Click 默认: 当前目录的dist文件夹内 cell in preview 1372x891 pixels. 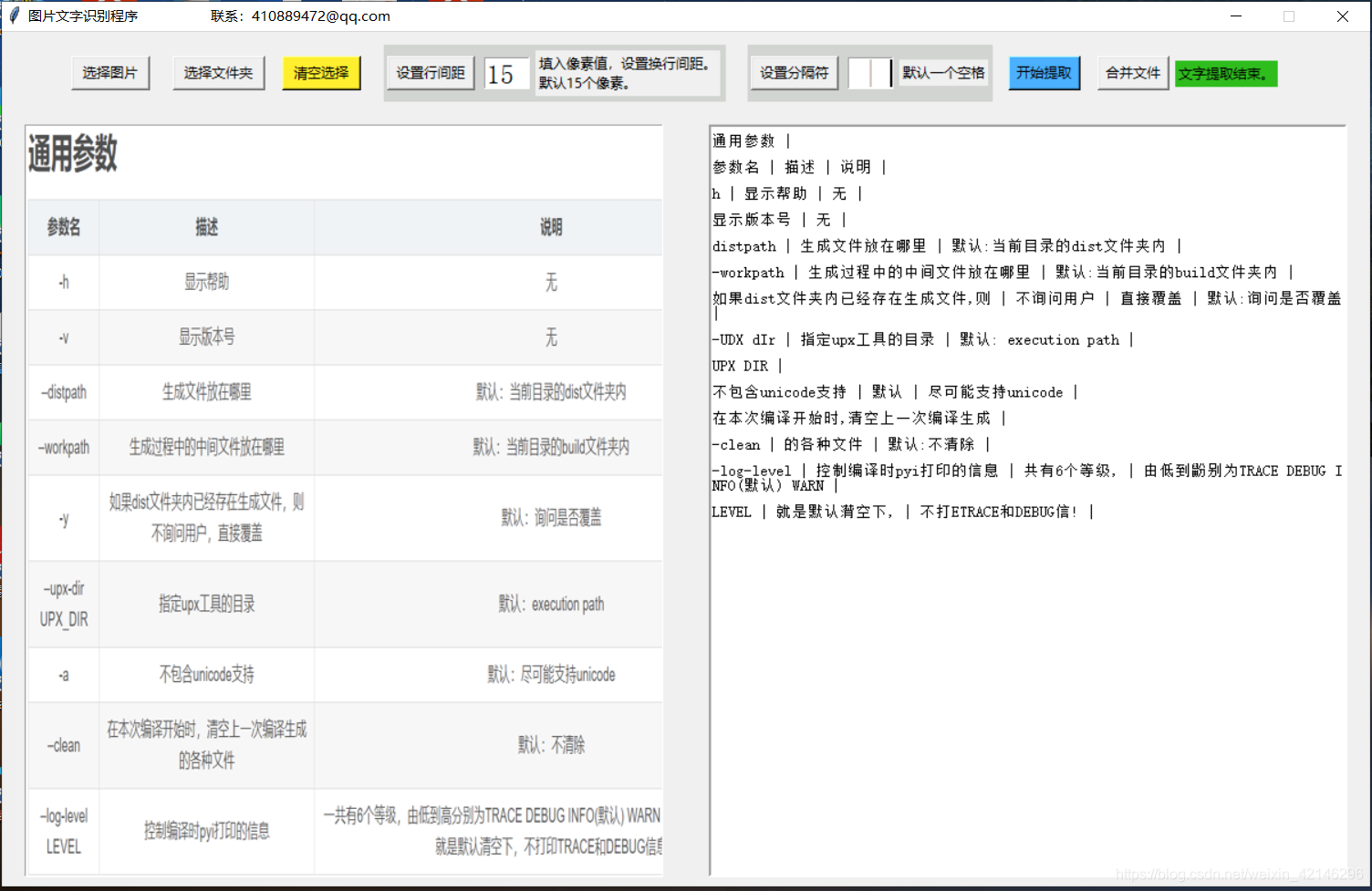(x=551, y=392)
